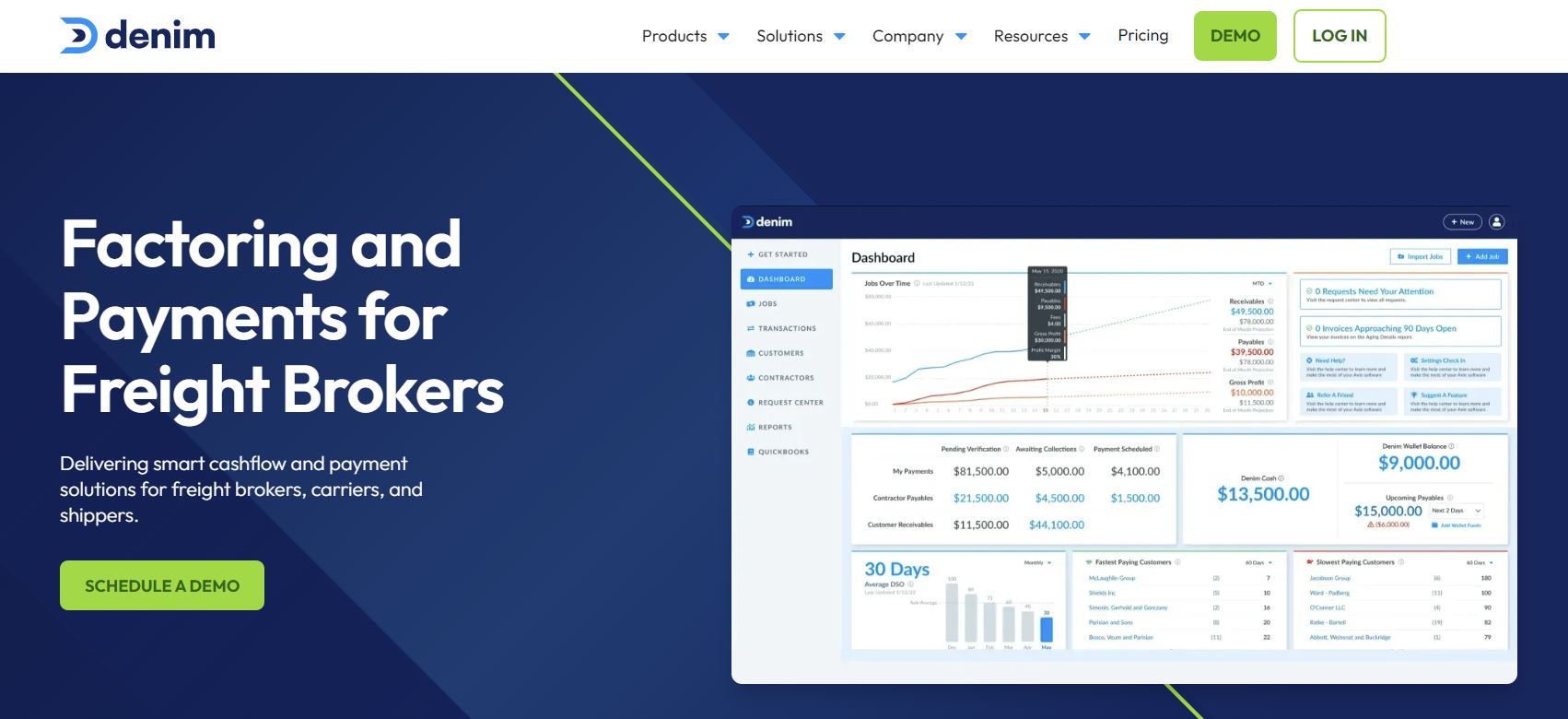The height and width of the screenshot is (719, 1568).
Task: Select the Reports chart icon
Action: click(751, 428)
